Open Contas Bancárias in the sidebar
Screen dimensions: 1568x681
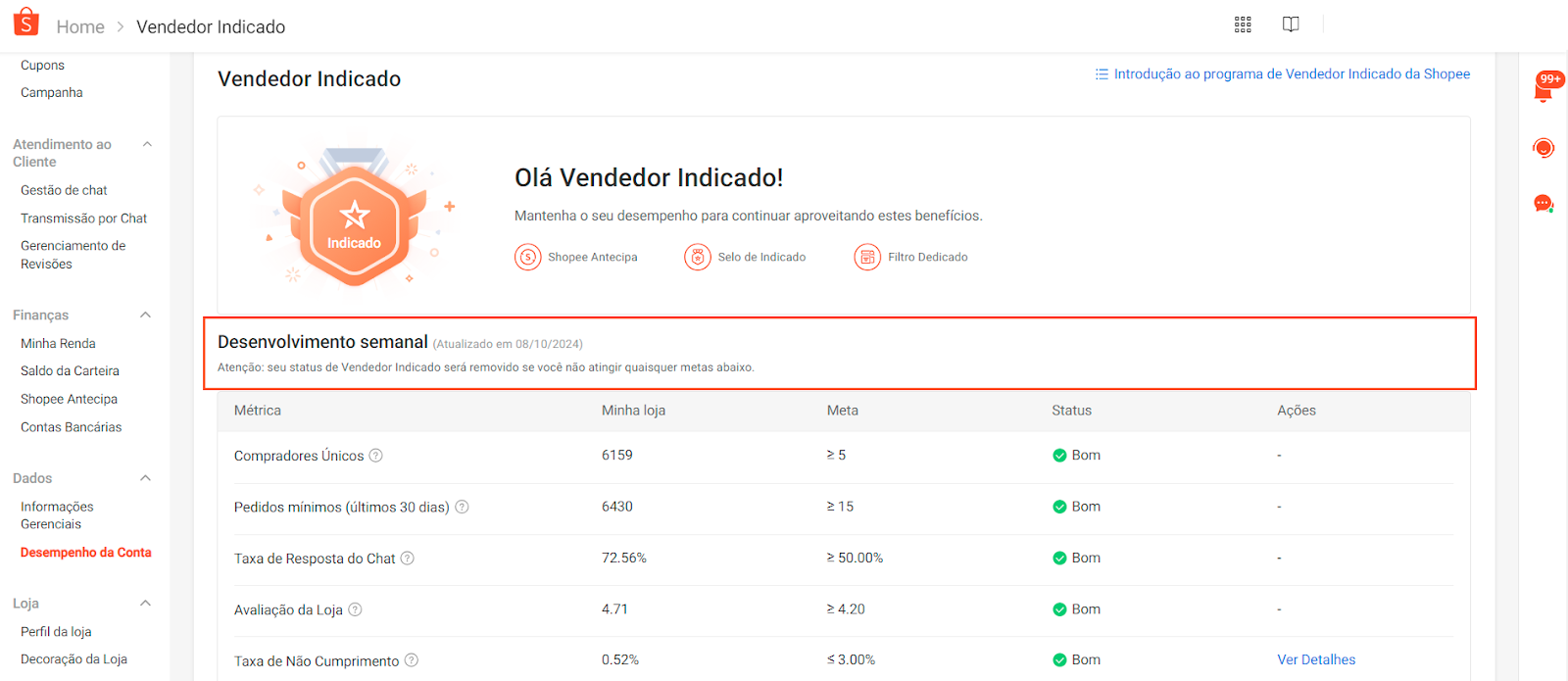[x=71, y=427]
